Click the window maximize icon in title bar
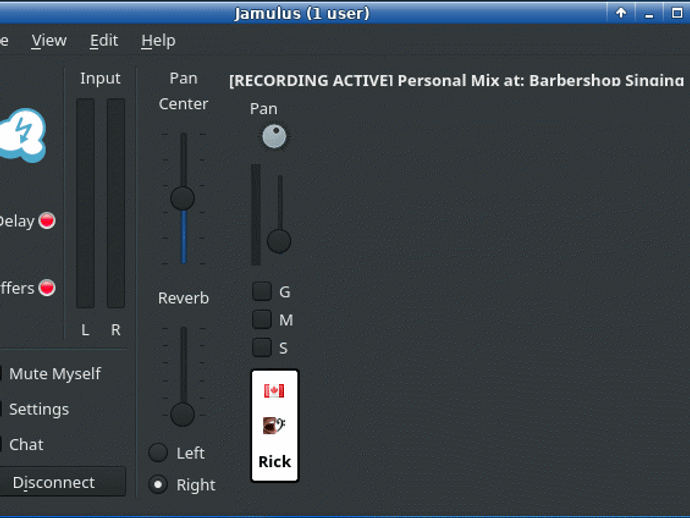This screenshot has width=690, height=518. pos(677,13)
